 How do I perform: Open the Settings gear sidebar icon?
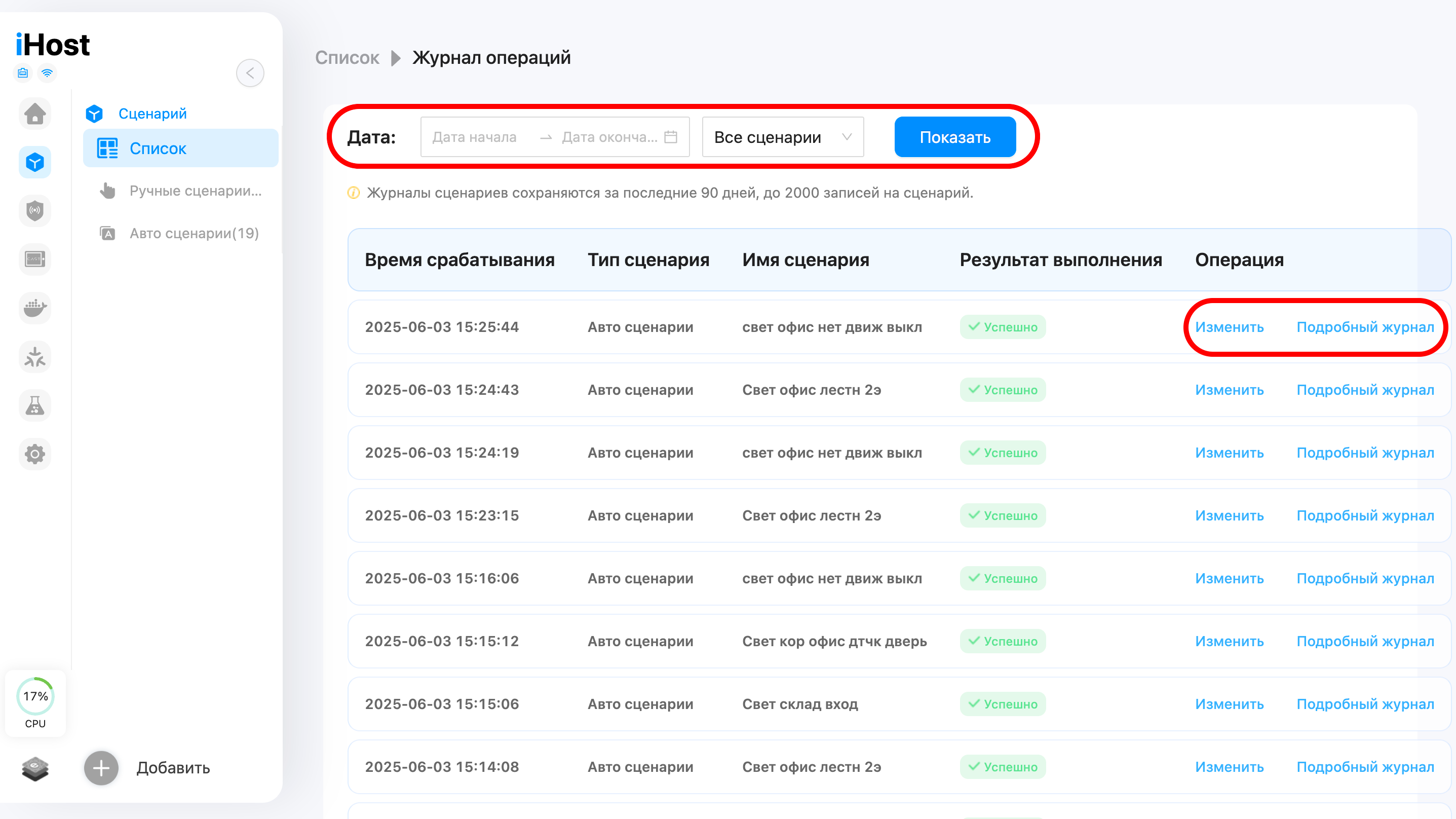[x=35, y=454]
